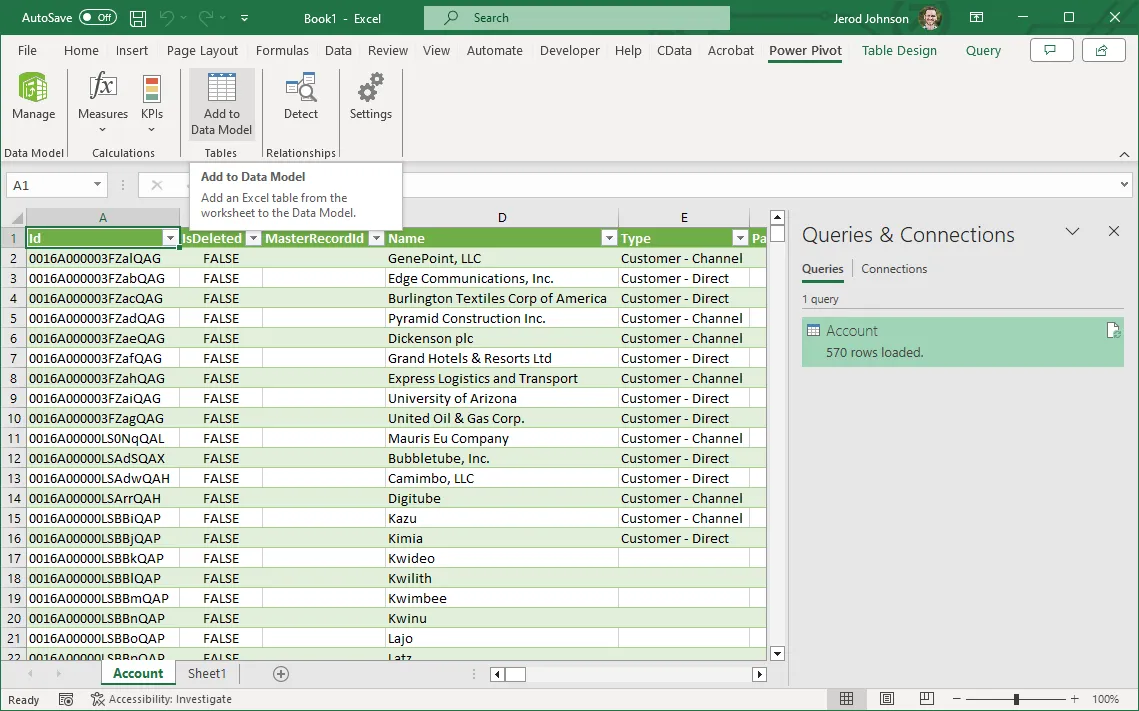
Task: Open the KPIs ribbon icon
Action: 152,90
